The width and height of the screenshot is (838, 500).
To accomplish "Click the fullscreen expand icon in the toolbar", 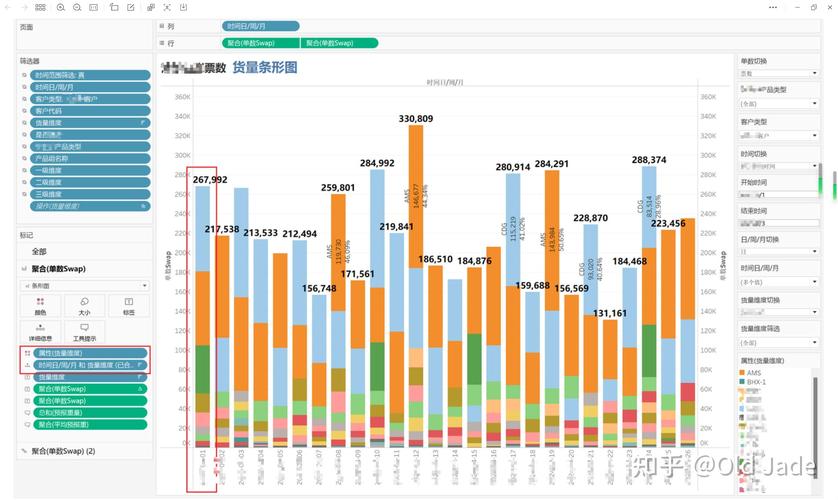I will [167, 7].
